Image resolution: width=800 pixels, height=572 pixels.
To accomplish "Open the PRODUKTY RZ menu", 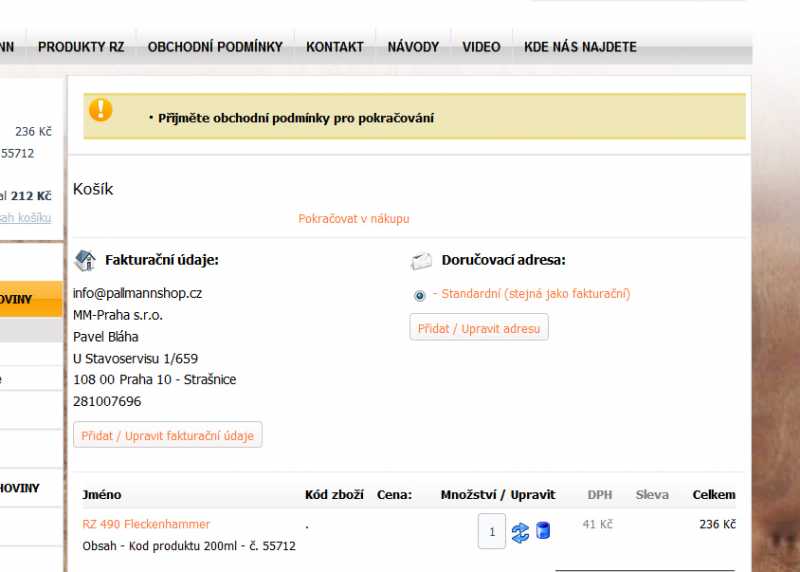I will [81, 47].
